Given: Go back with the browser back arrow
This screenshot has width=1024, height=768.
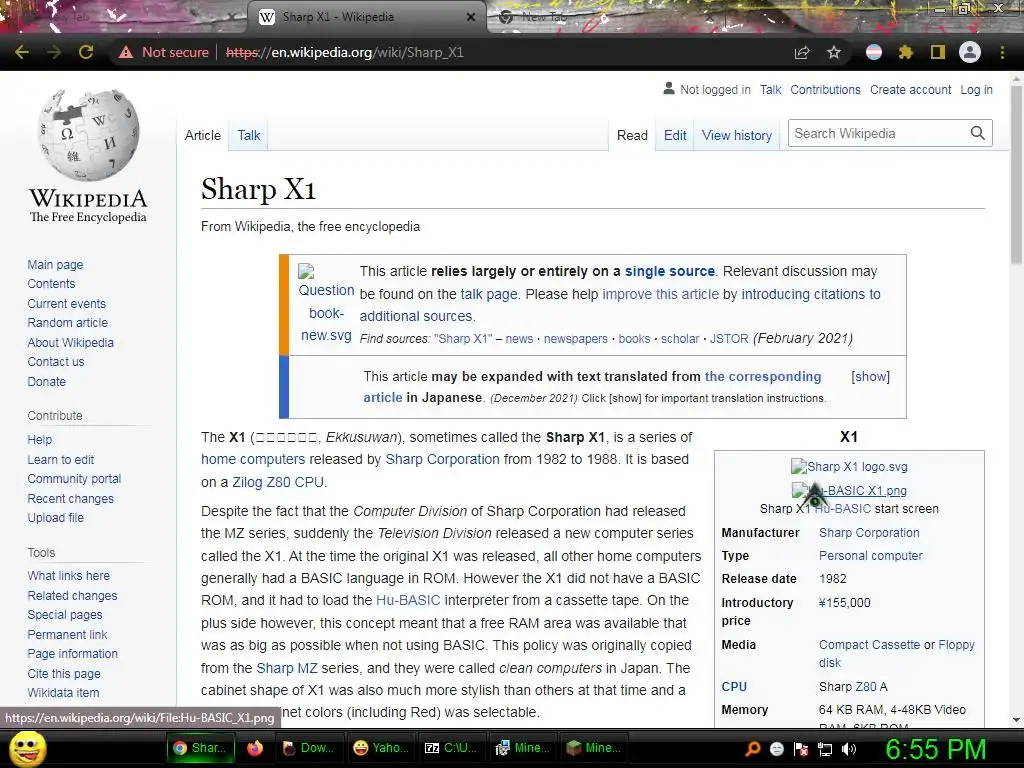Looking at the screenshot, I should 22,52.
